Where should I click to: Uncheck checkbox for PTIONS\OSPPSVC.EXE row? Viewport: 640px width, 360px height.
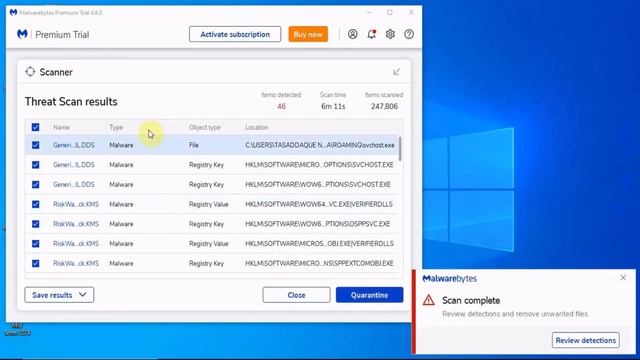click(x=36, y=224)
